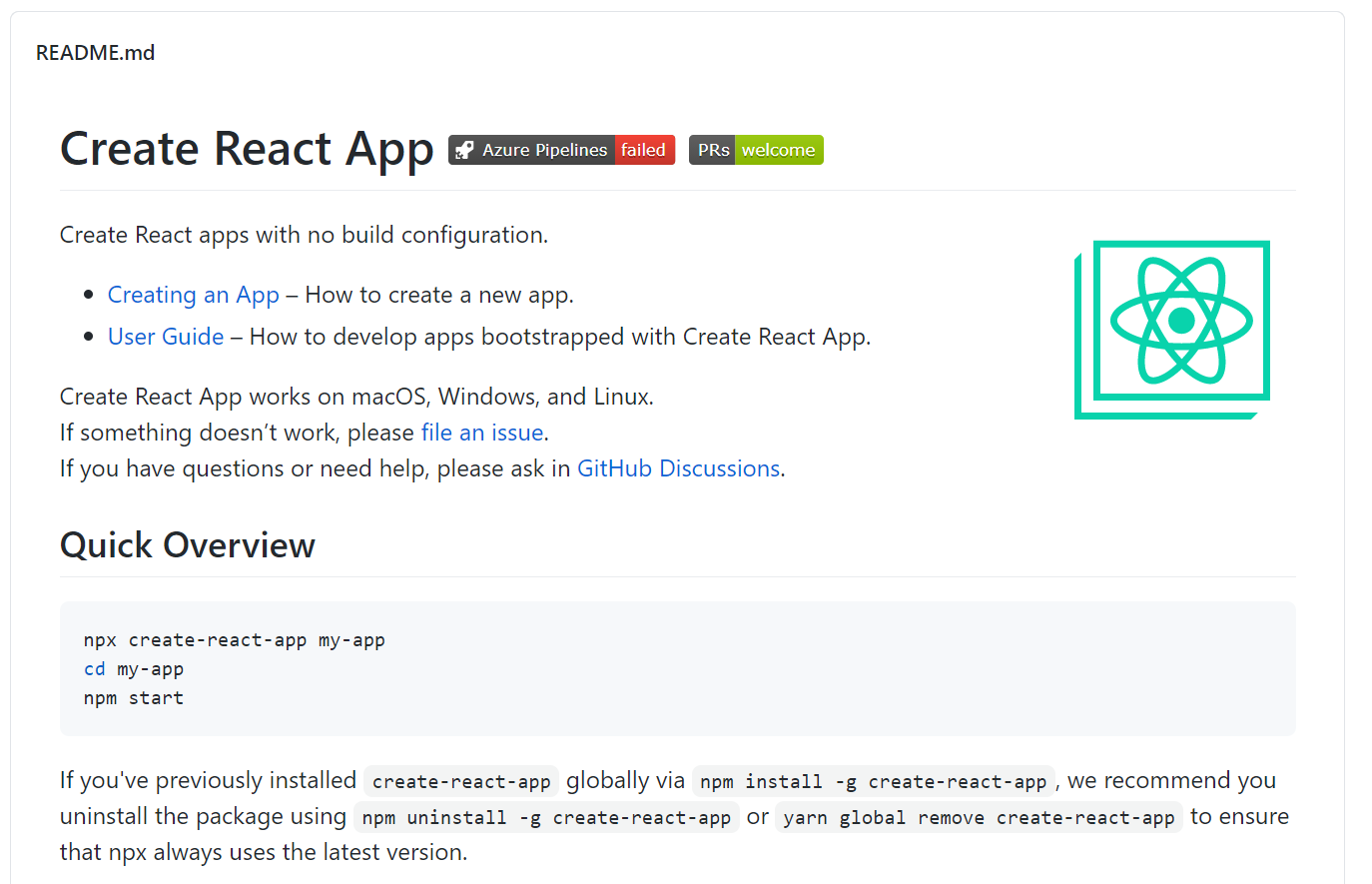Follow the file an issue link
1372x884 pixels.
(482, 433)
